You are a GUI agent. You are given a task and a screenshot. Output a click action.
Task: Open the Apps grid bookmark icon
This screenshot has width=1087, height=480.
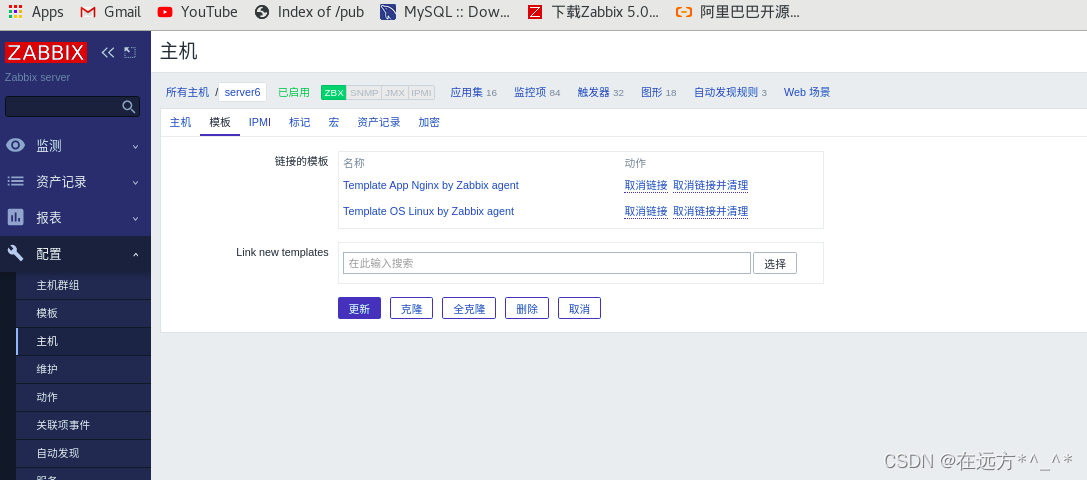pos(15,12)
